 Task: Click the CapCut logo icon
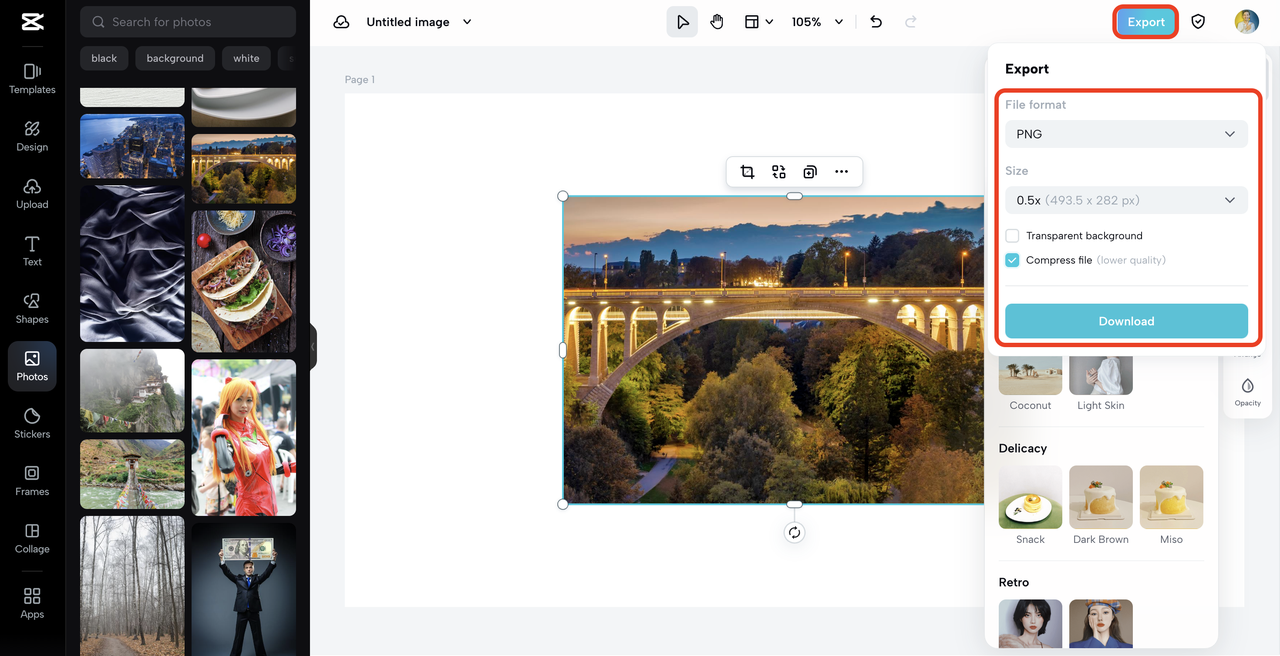32,22
